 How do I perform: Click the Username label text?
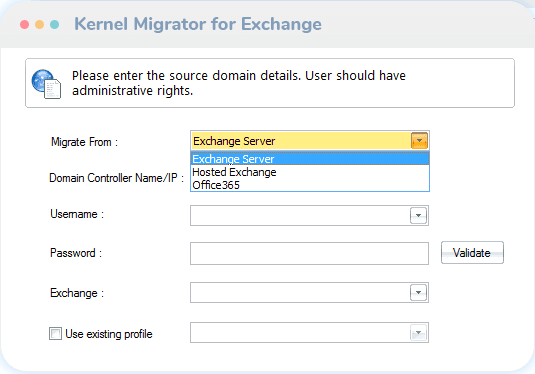click(x=77, y=214)
